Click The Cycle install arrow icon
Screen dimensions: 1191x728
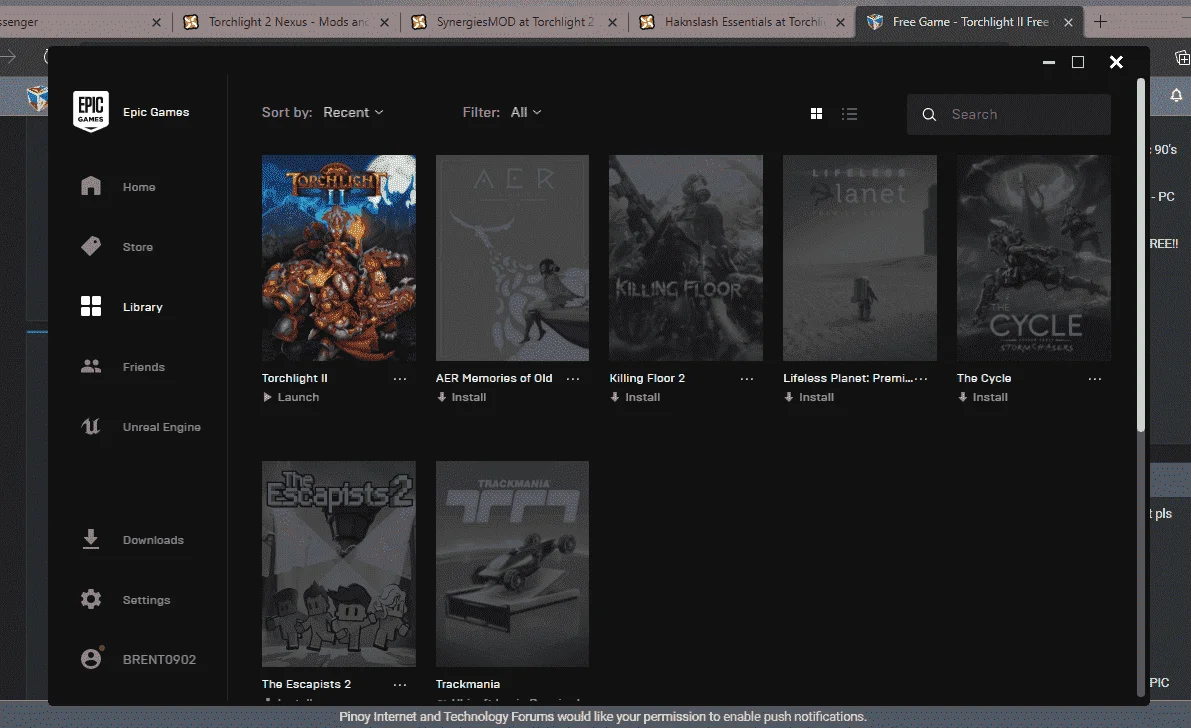(x=963, y=397)
